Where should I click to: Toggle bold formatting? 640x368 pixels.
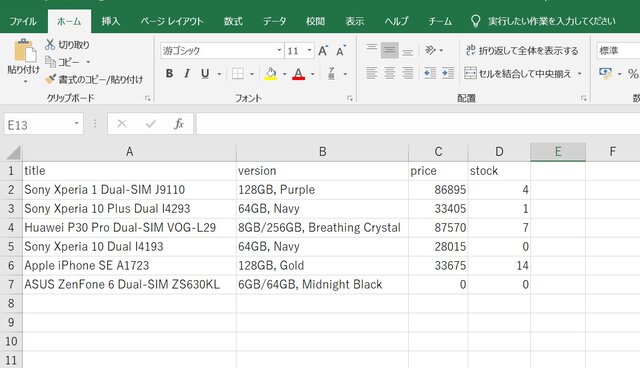click(169, 74)
